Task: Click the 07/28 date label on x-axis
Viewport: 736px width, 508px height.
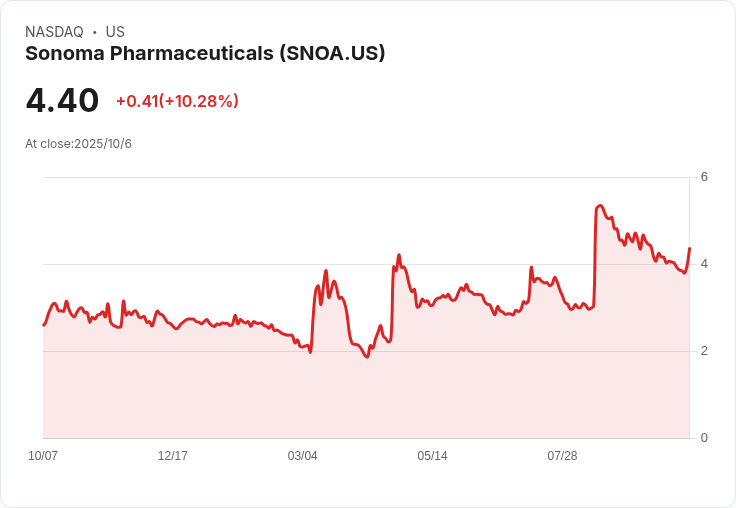Action: point(562,456)
